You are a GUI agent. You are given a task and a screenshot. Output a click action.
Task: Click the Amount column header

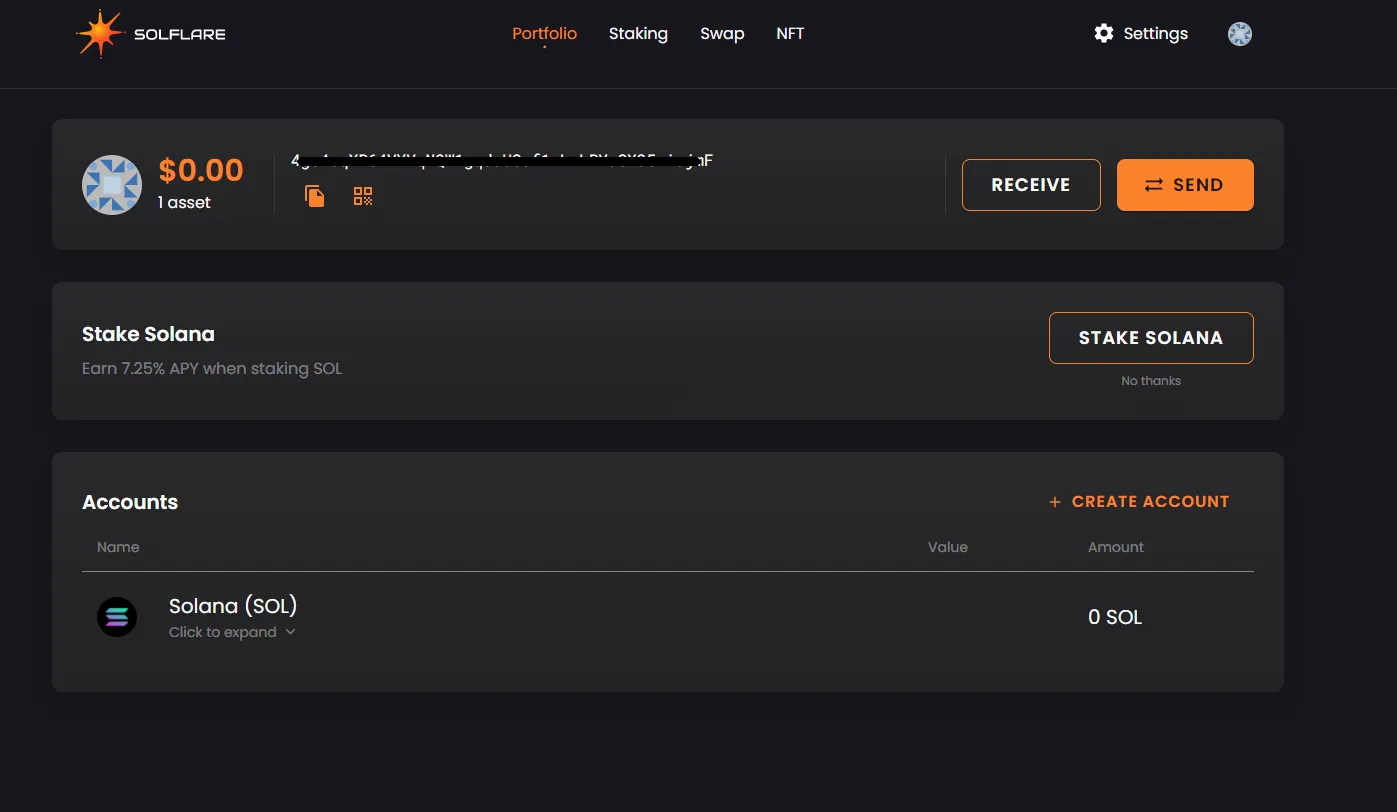pyautogui.click(x=1116, y=547)
